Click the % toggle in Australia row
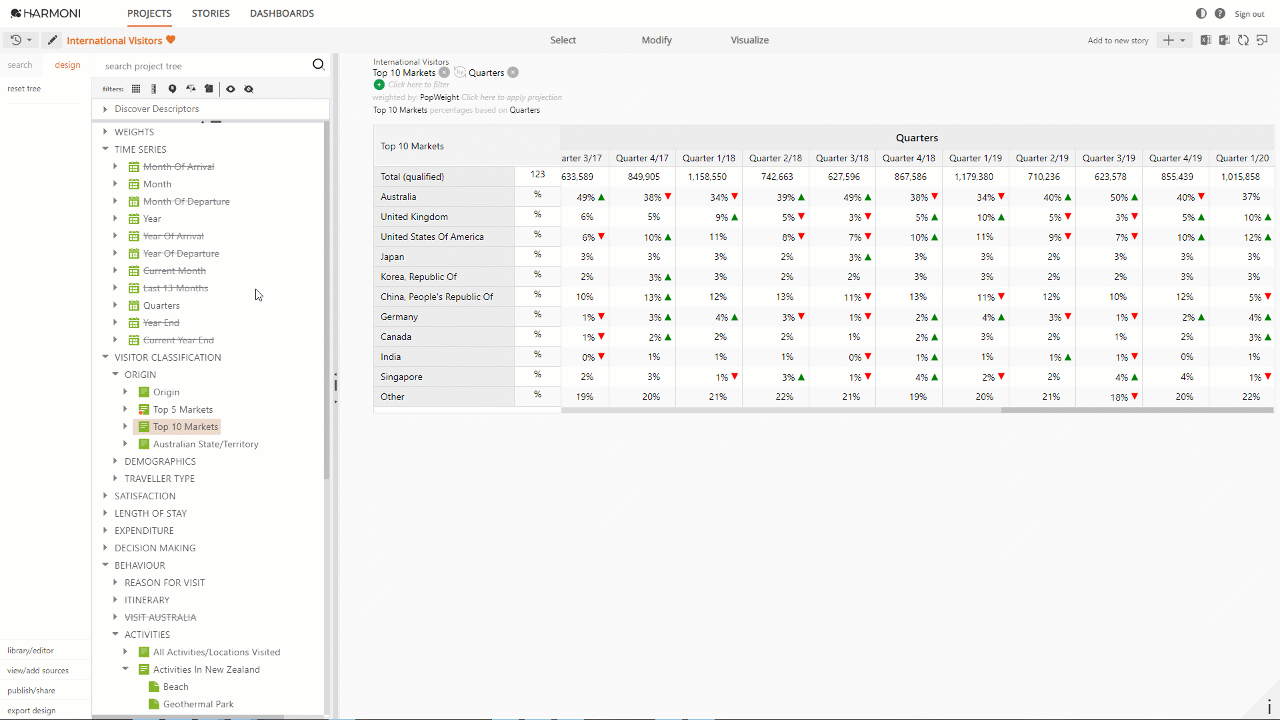This screenshot has height=720, width=1280. (x=538, y=195)
